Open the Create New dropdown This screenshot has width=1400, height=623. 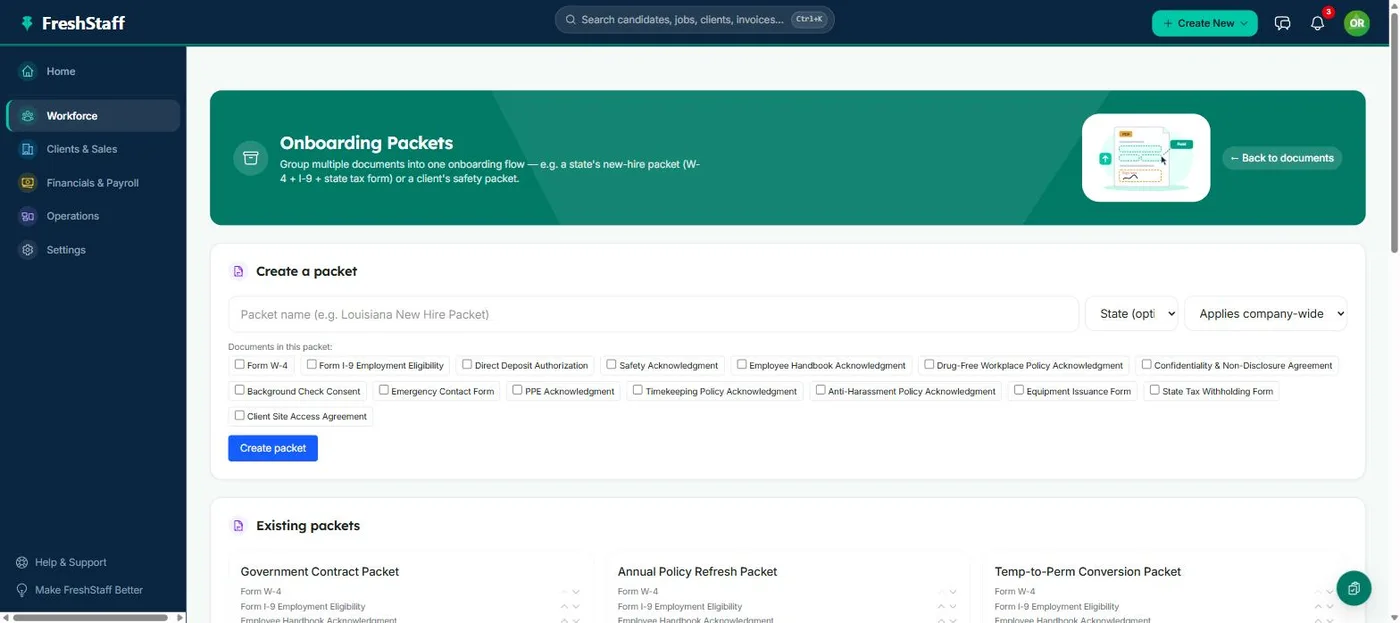(x=1204, y=23)
